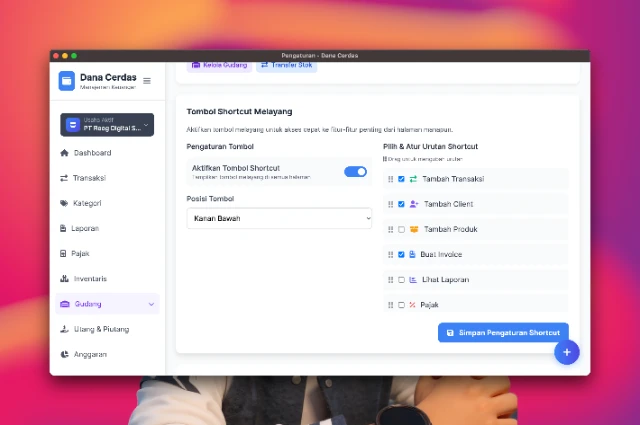Toggle the hamburger sidebar menu icon
The image size is (640, 425).
click(147, 81)
